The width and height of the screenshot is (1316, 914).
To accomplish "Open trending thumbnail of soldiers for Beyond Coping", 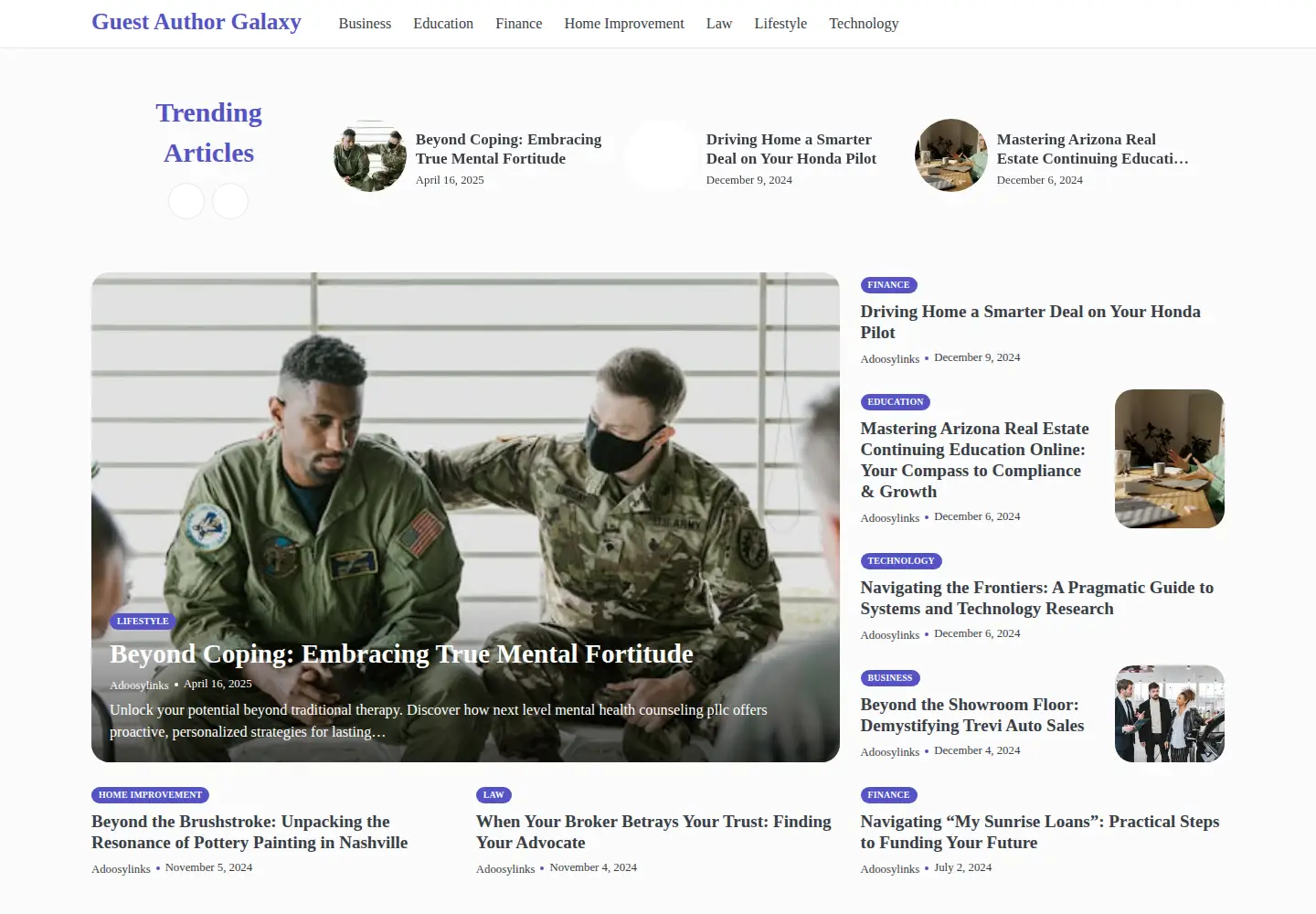I will coord(370,155).
